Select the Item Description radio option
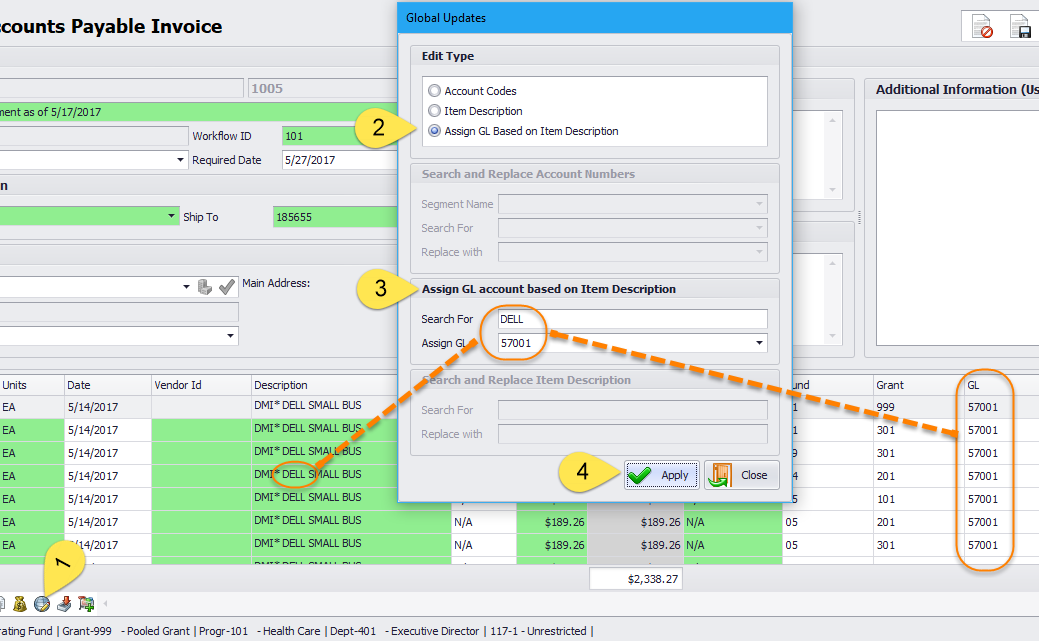The height and width of the screenshot is (641, 1039). click(x=434, y=111)
